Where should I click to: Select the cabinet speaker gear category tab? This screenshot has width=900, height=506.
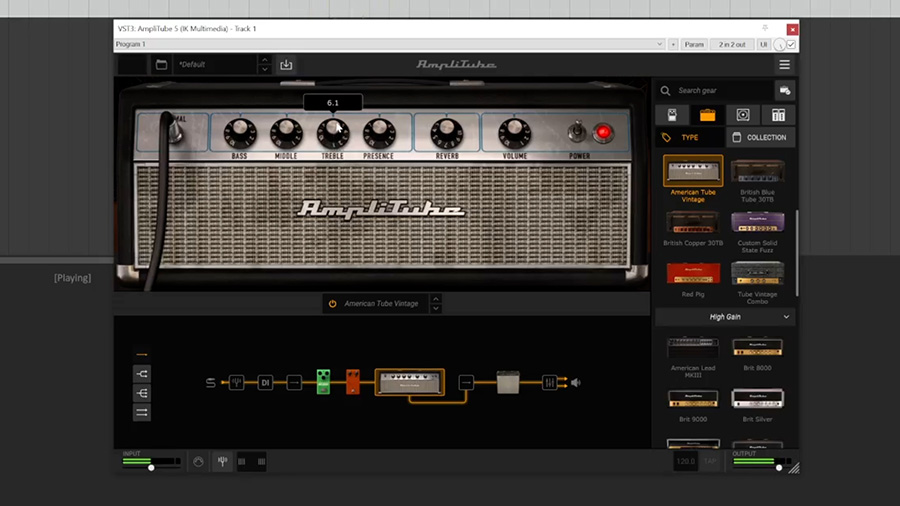(x=743, y=115)
